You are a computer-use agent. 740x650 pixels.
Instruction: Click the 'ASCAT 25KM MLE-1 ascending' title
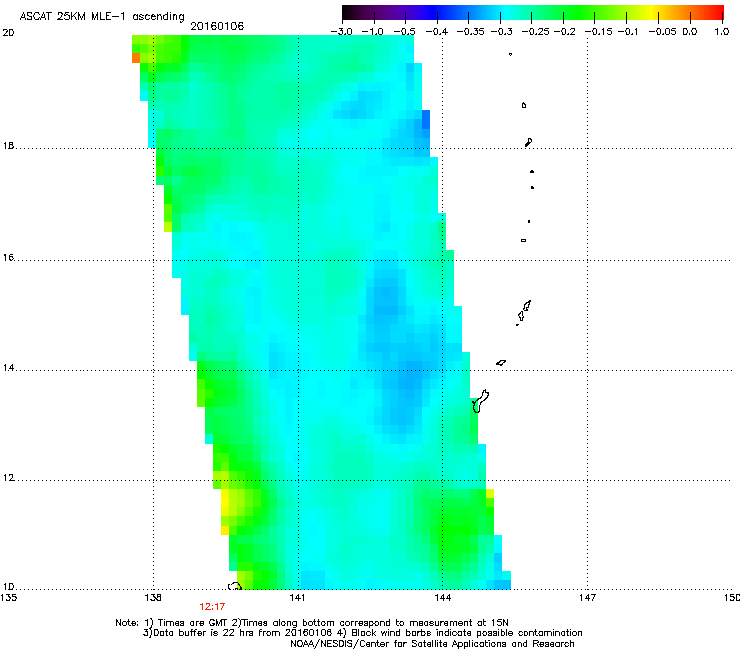click(102, 16)
